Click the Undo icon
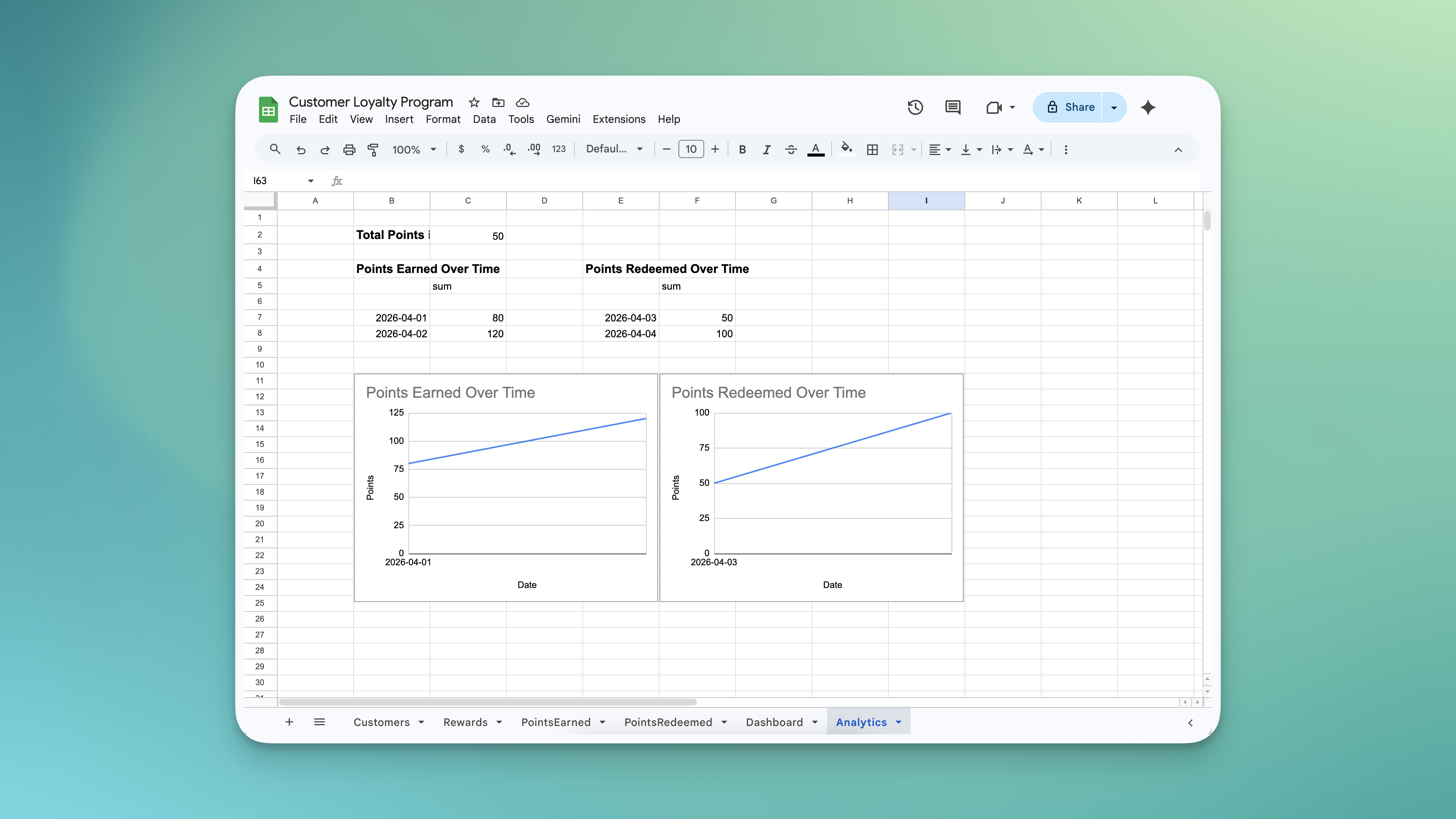 [301, 149]
